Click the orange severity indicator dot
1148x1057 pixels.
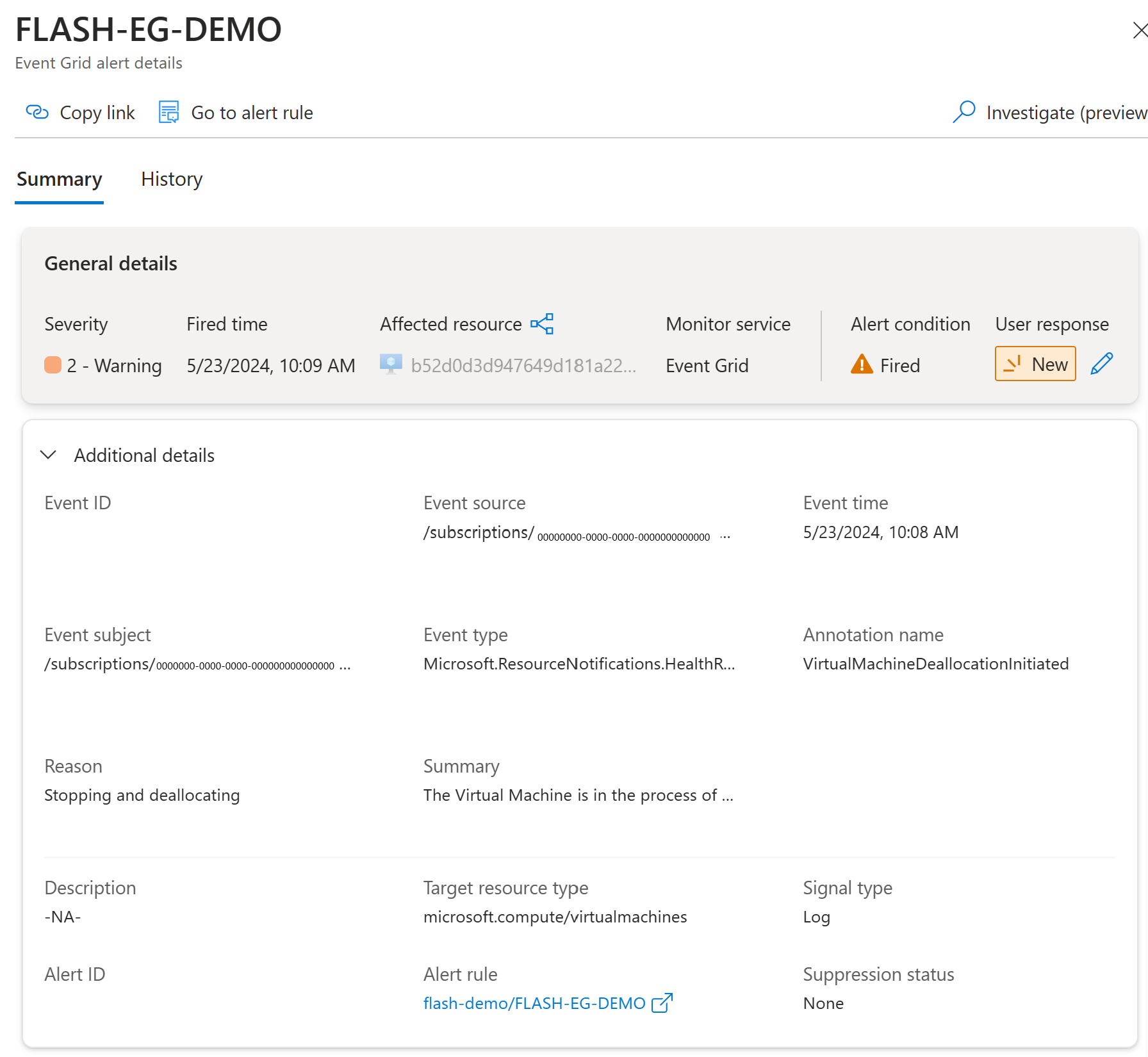coord(53,365)
